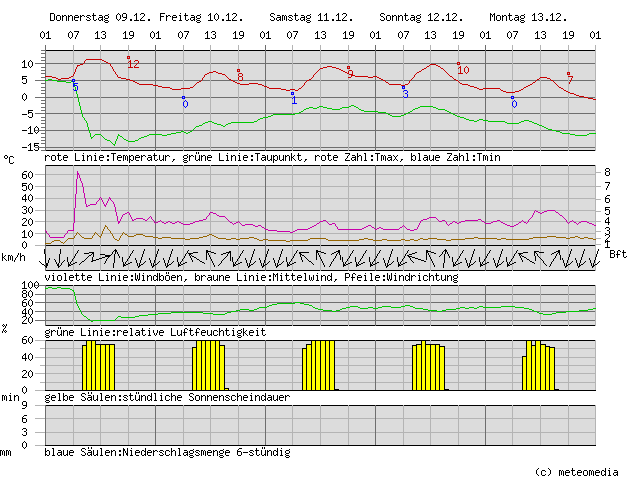Screen dimensions: 631x480
Task: Click red Tmax value 7 on Monday
Action: [x=570, y=78]
